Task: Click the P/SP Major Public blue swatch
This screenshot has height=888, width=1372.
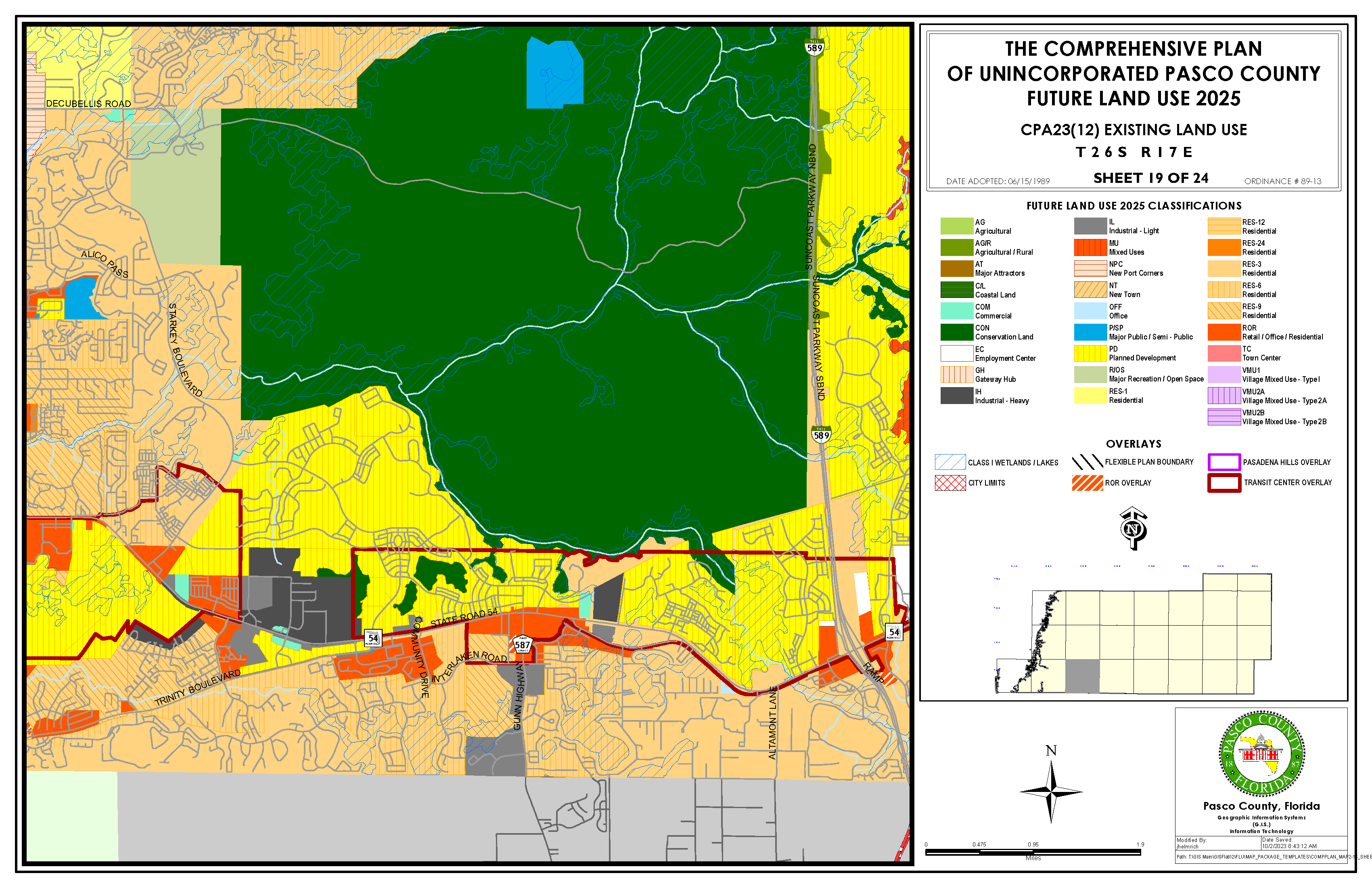Action: coord(1090,332)
